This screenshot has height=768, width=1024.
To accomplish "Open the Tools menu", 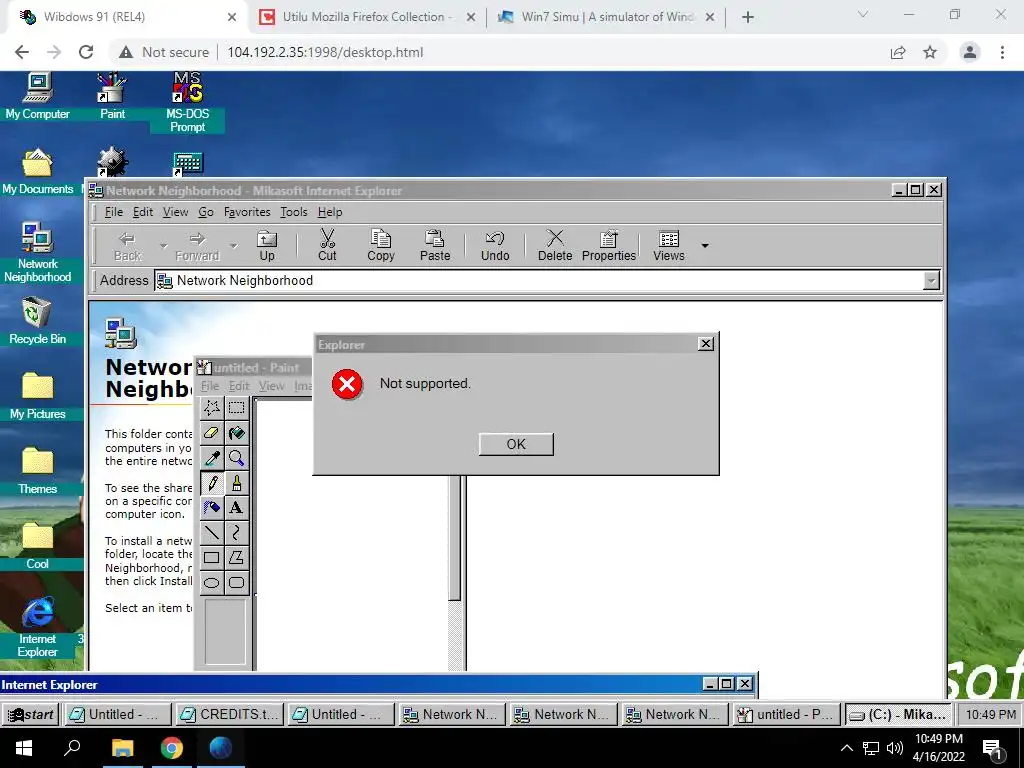I will pyautogui.click(x=294, y=212).
